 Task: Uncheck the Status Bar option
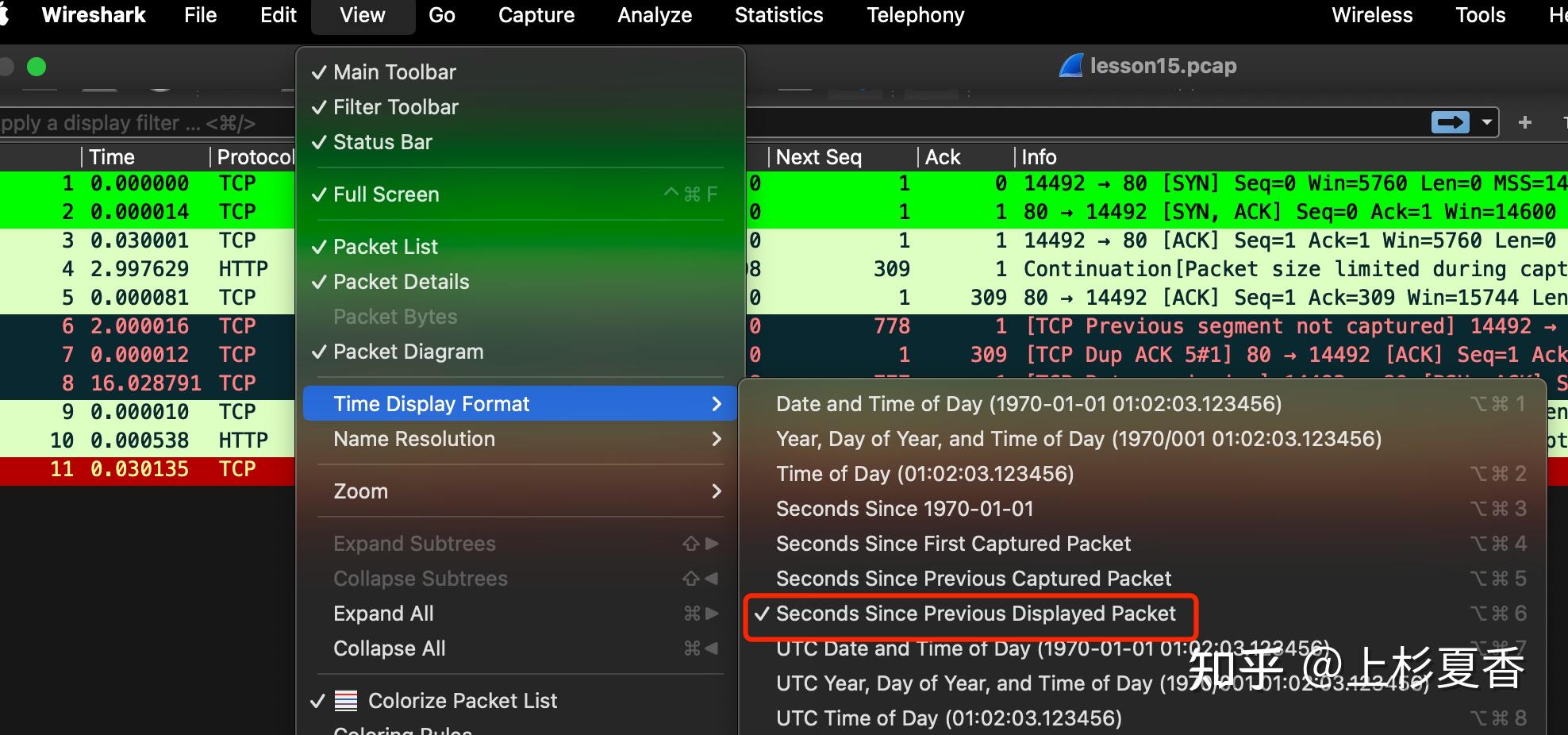pyautogui.click(x=382, y=142)
